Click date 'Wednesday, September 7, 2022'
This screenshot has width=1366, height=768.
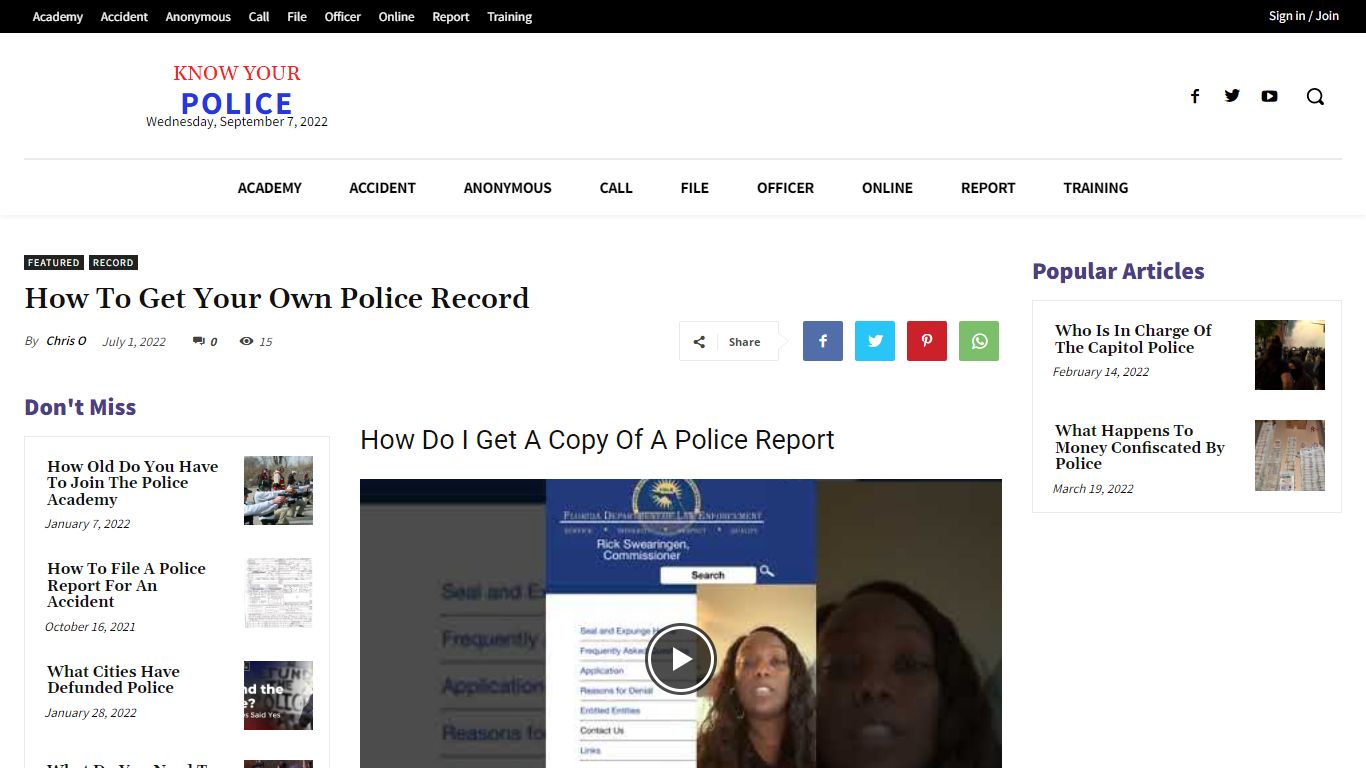point(237,122)
